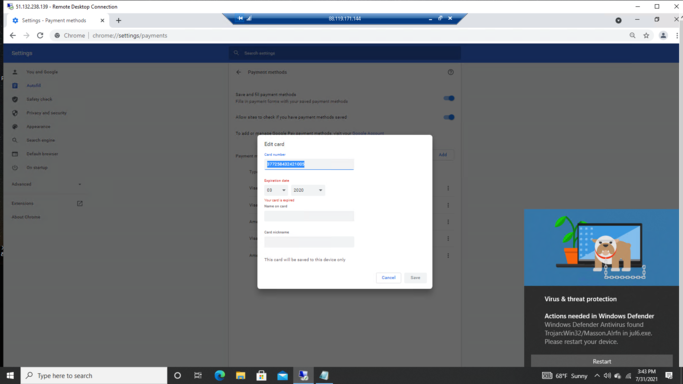Click the Chrome recording indicator icon
683x384 pixels.
point(618,20)
